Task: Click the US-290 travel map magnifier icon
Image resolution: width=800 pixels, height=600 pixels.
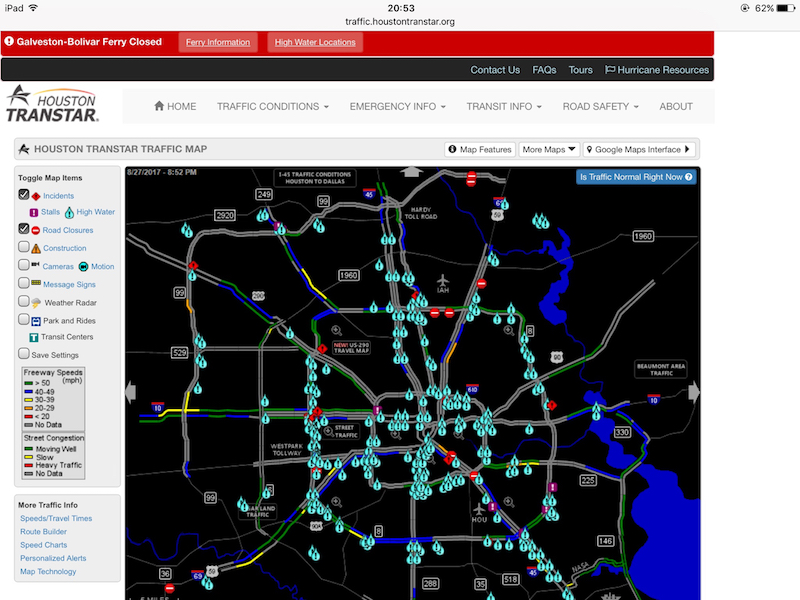Action: [336, 331]
